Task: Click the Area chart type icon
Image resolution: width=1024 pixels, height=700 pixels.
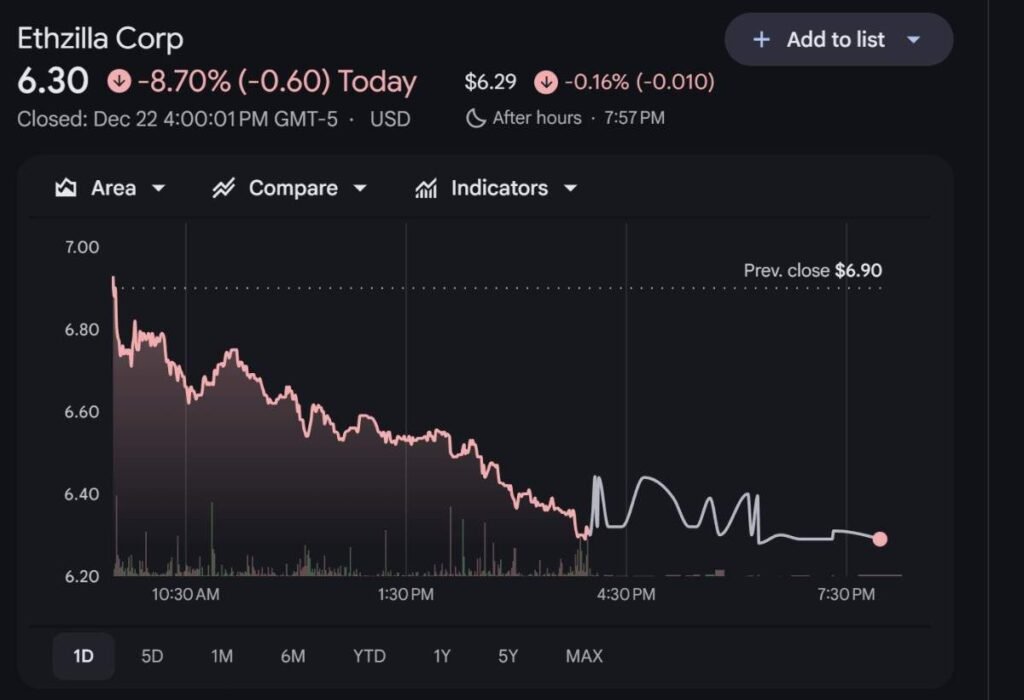Action: (66, 187)
